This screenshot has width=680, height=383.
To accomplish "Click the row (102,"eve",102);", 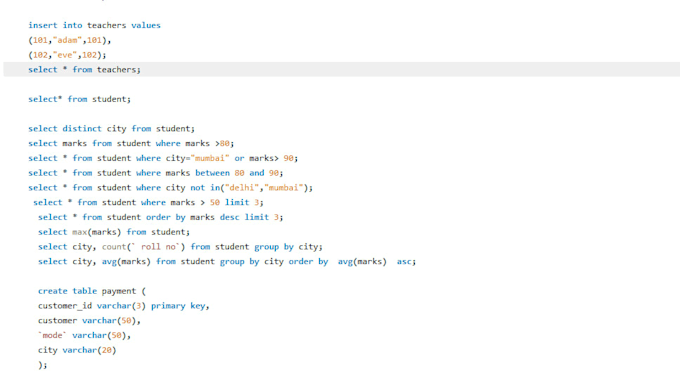I will (67, 55).
